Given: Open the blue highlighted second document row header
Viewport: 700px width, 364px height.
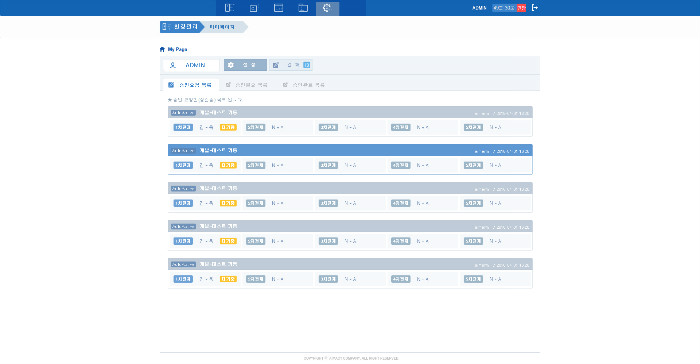Looking at the screenshot, I should pyautogui.click(x=350, y=151).
